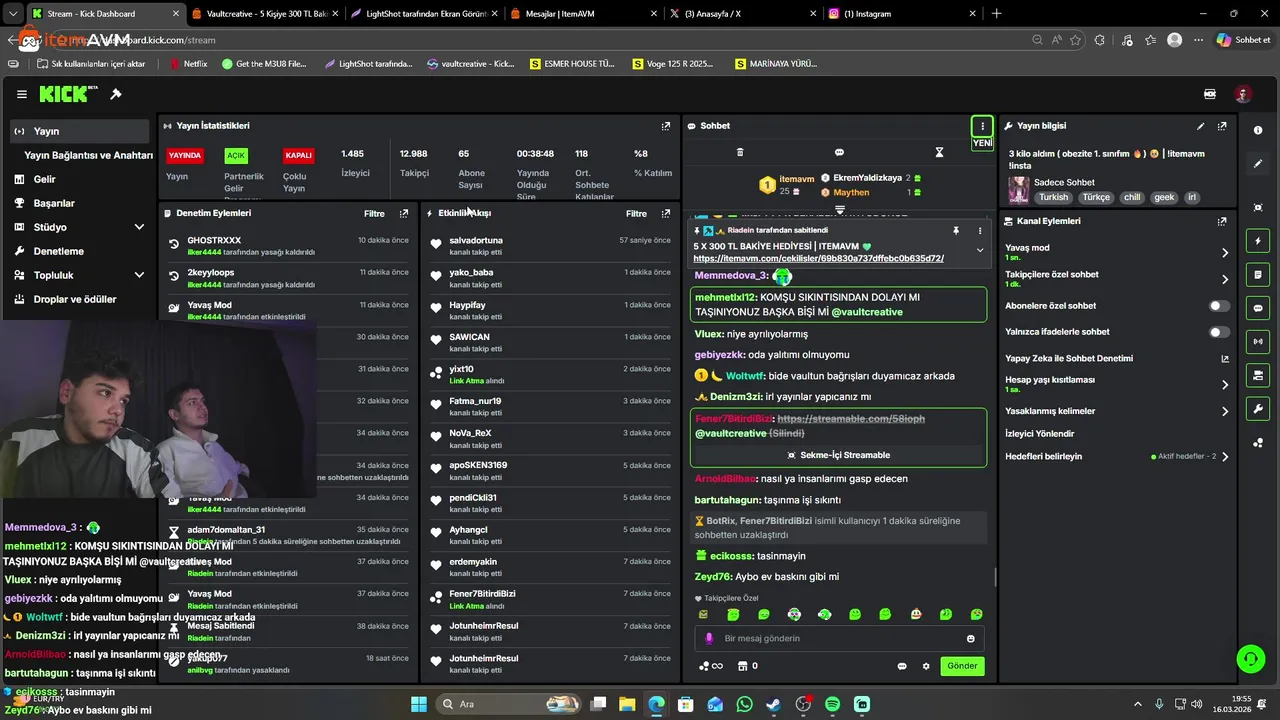Expand Hedefleri belirleyin options
Viewport: 1280px width, 720px height.
(1225, 457)
